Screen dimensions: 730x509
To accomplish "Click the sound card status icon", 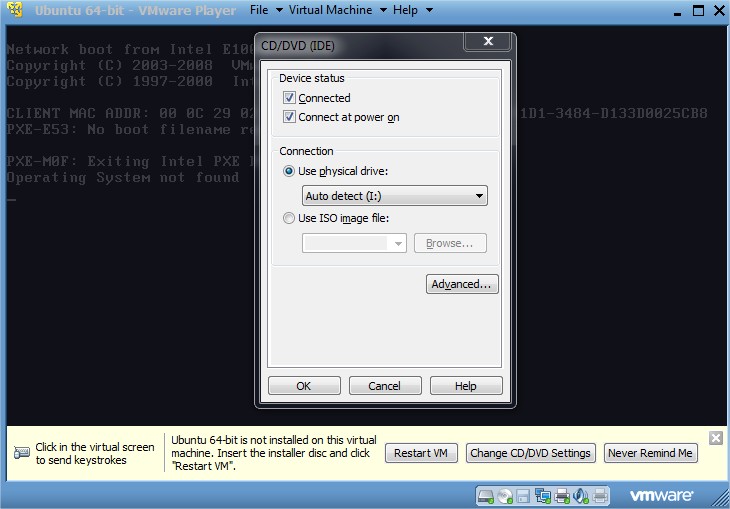I will click(x=581, y=496).
